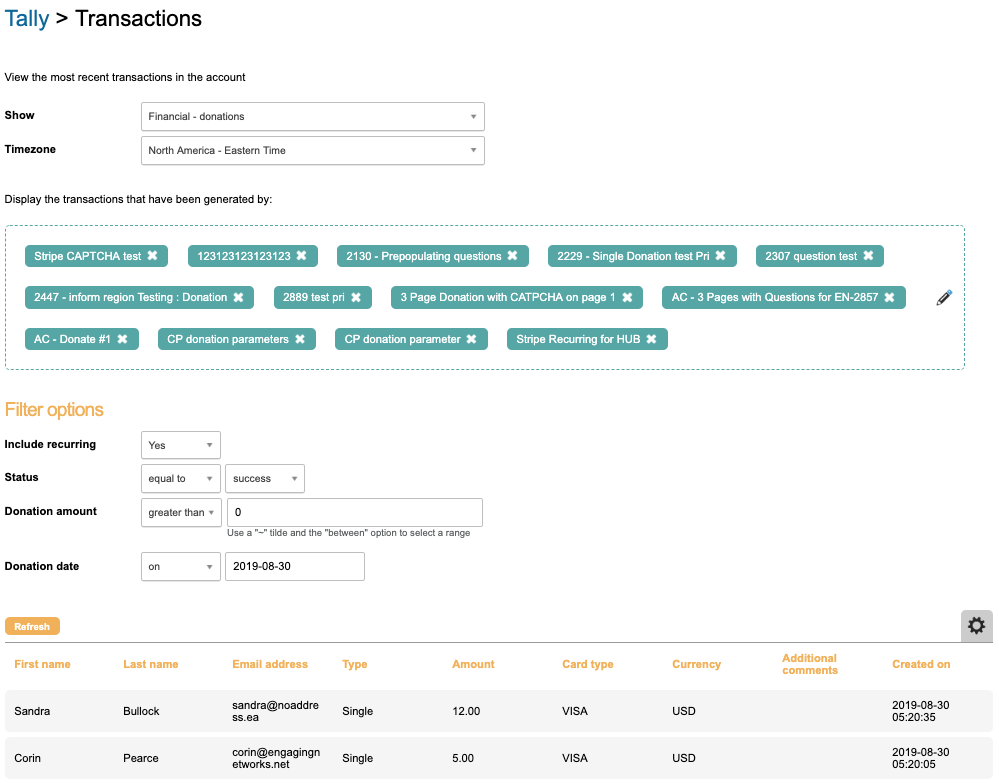The image size is (999, 783).
Task: Open the gear settings for table columns
Action: click(976, 626)
